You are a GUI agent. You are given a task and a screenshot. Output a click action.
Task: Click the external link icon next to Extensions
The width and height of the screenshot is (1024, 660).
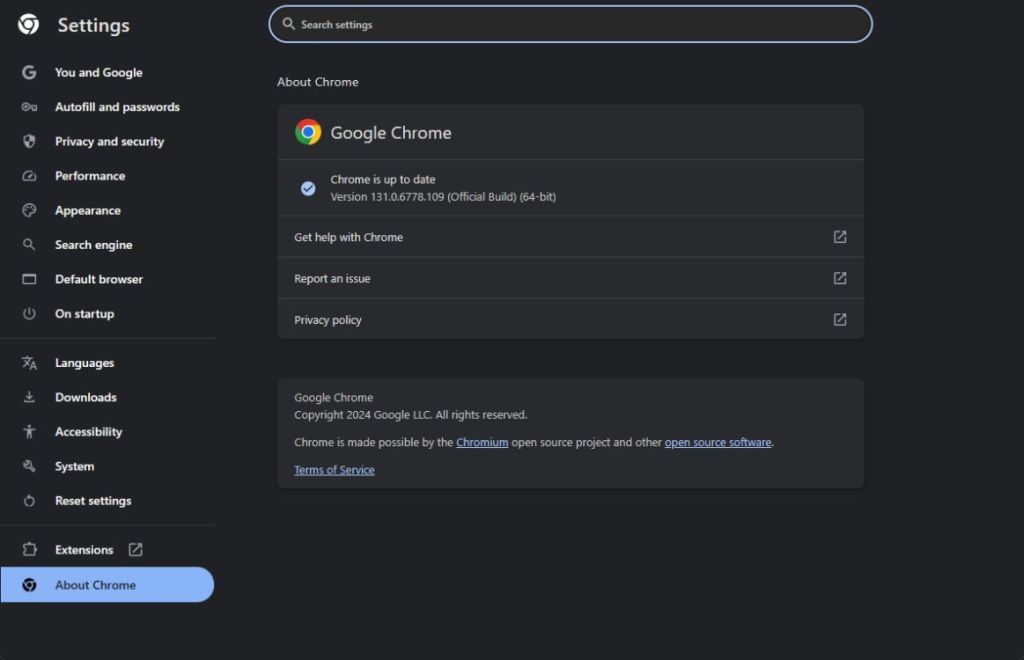(x=135, y=550)
